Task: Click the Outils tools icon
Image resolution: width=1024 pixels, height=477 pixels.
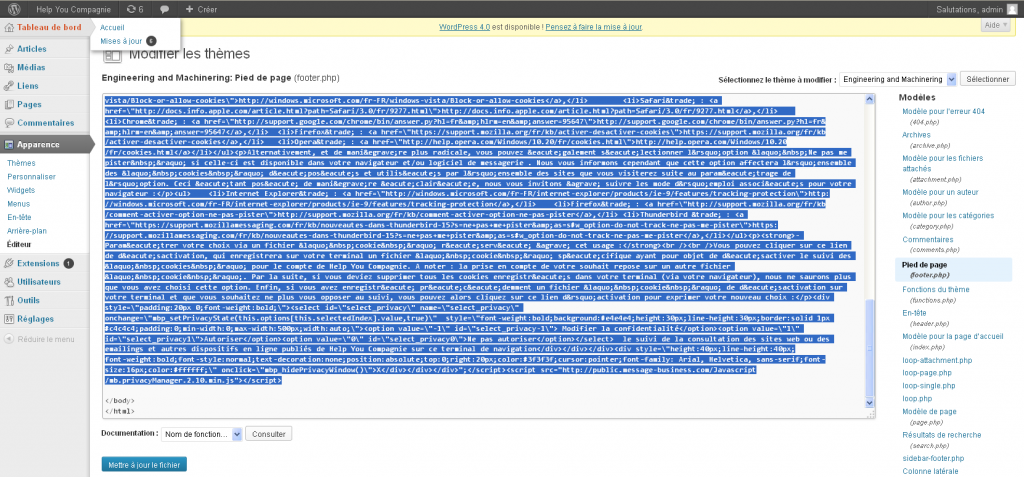Action: click(x=9, y=301)
